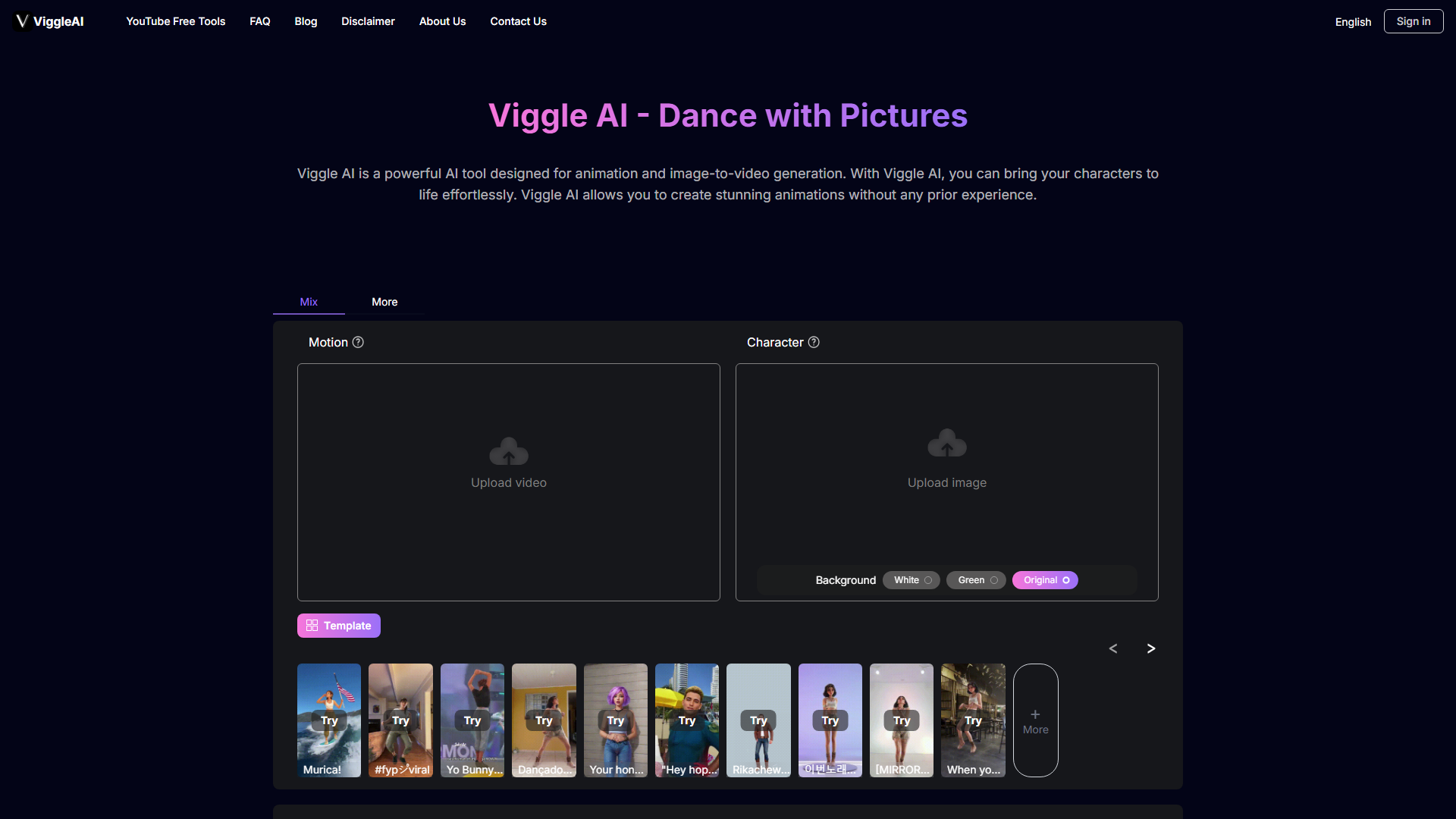The height and width of the screenshot is (819, 1456).
Task: Go to next templates with right arrow
Action: pyautogui.click(x=1151, y=648)
